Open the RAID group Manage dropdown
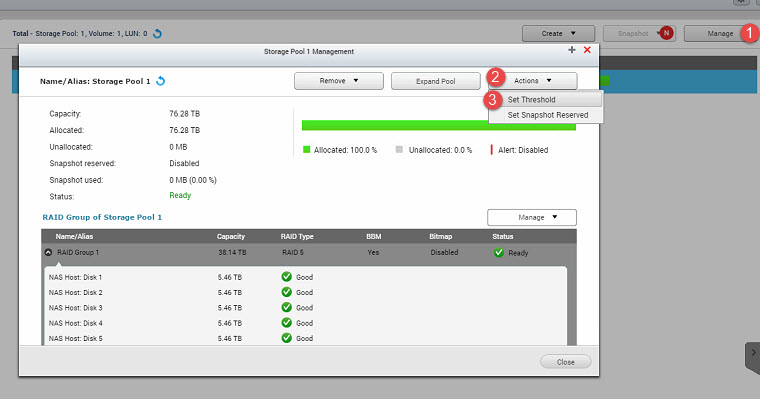This screenshot has height=399, width=760. [532, 217]
